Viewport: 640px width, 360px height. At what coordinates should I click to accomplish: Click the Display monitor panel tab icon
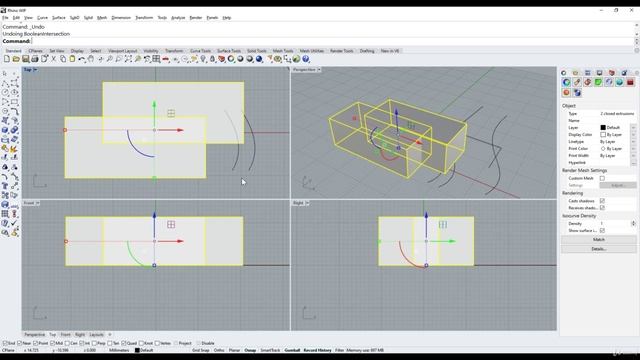click(600, 73)
